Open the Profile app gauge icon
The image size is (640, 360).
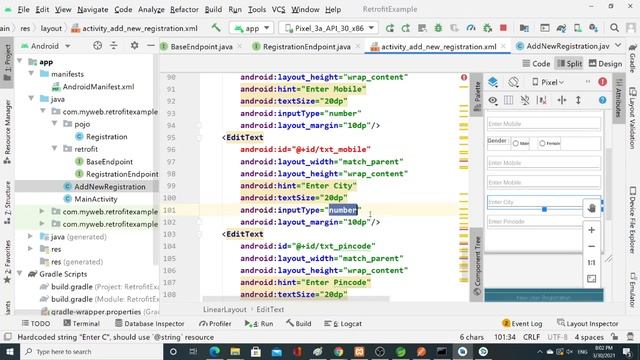(471, 28)
